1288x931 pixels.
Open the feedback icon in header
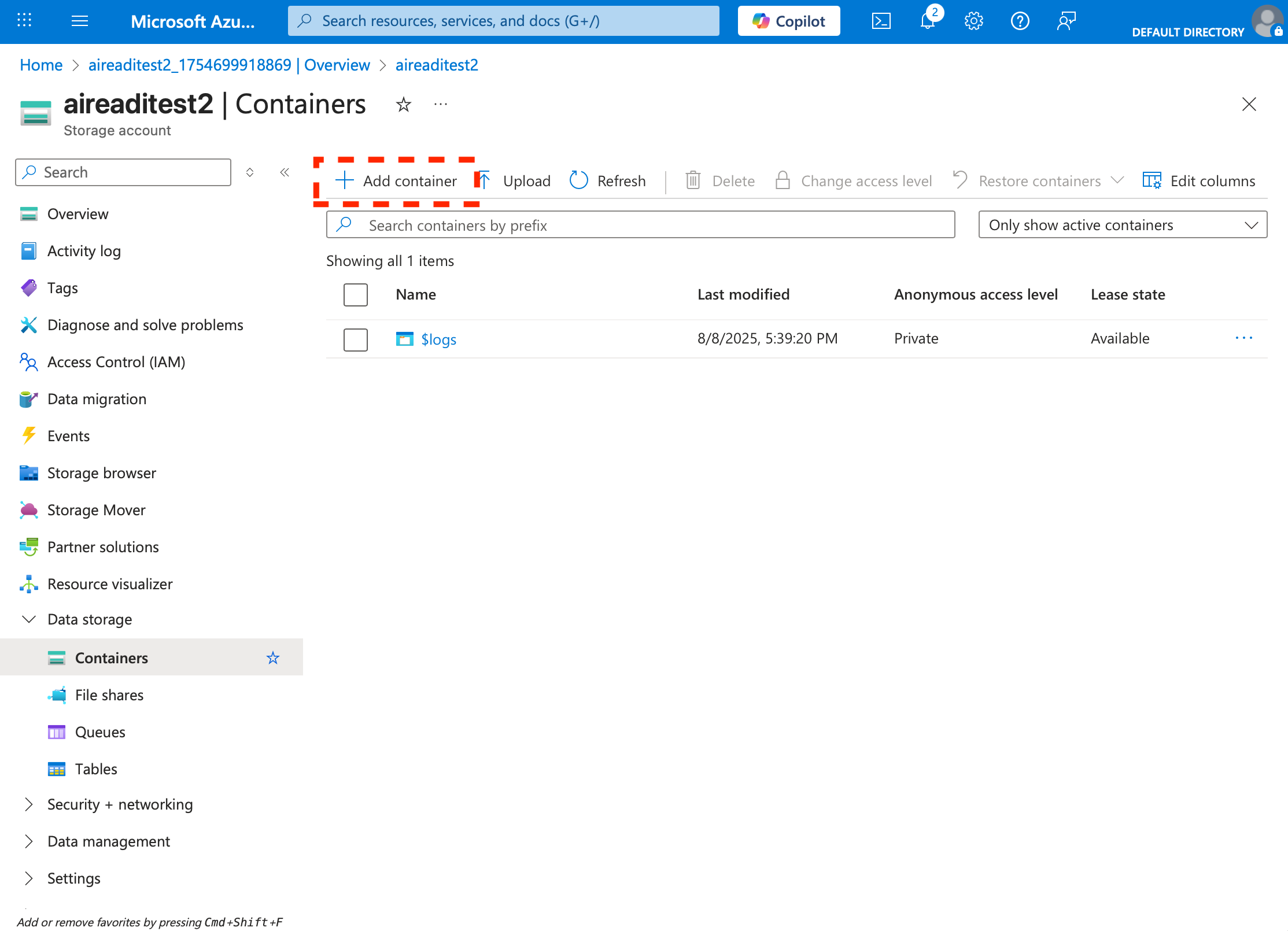1066,21
